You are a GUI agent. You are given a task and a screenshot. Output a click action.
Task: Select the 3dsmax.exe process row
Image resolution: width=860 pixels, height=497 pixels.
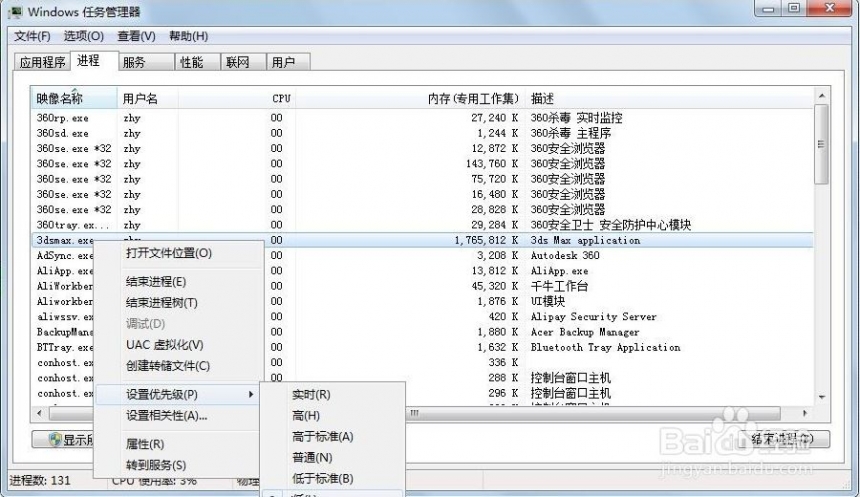coord(422,240)
